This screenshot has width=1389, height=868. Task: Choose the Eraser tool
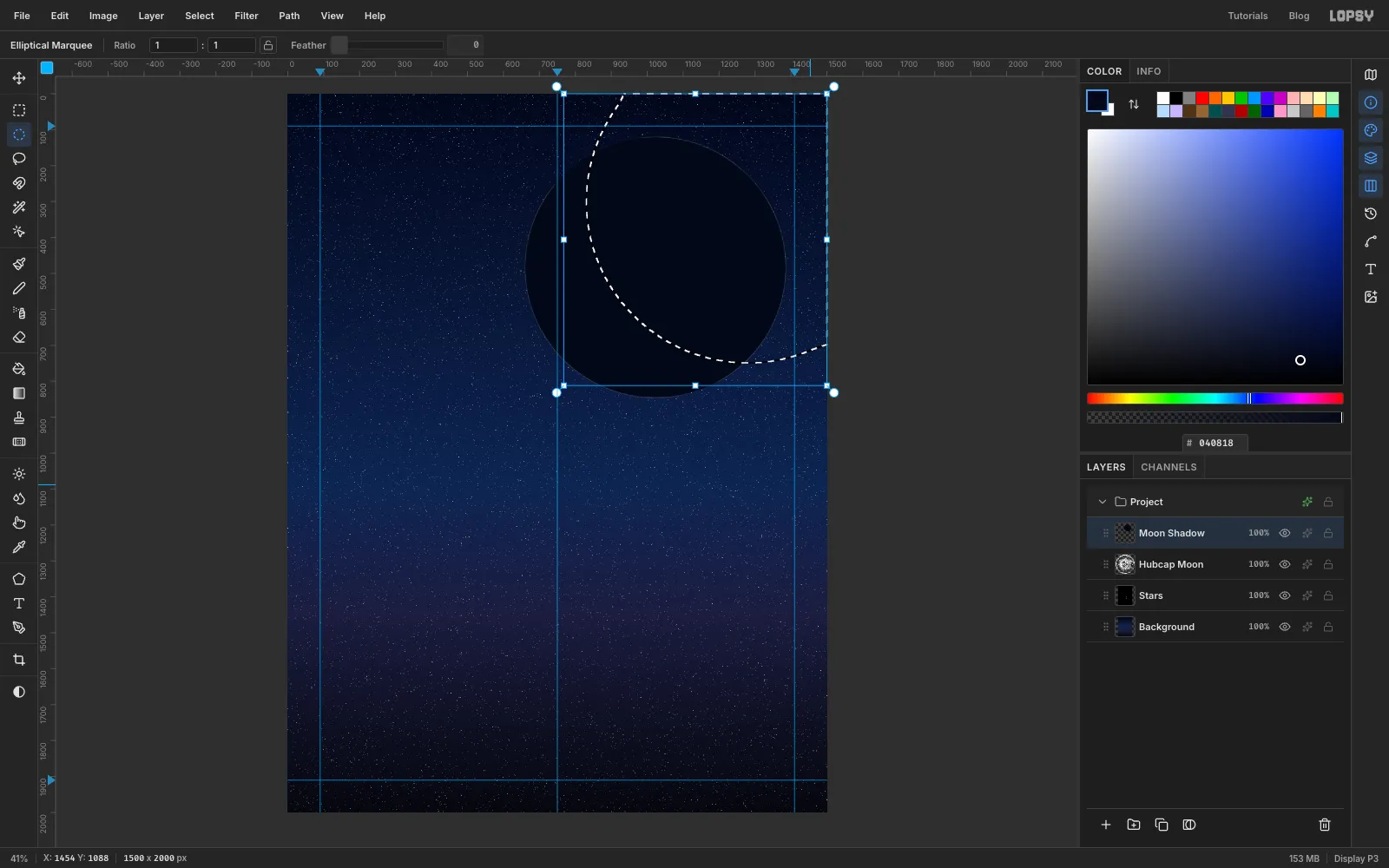pyautogui.click(x=18, y=338)
